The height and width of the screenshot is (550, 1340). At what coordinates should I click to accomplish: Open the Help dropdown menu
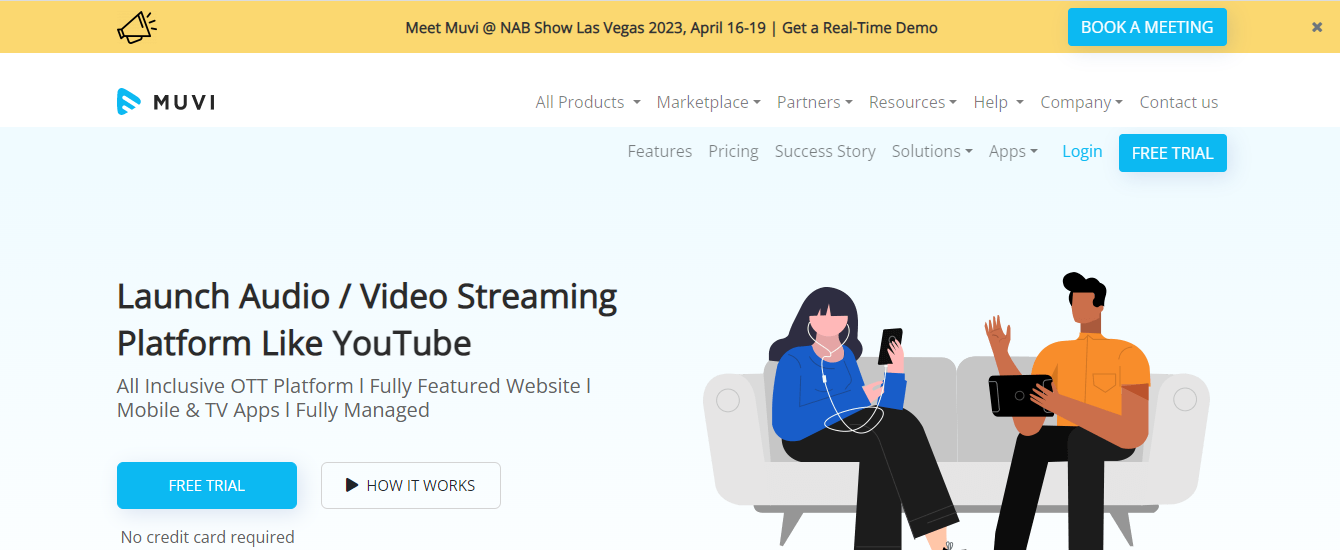tap(998, 102)
